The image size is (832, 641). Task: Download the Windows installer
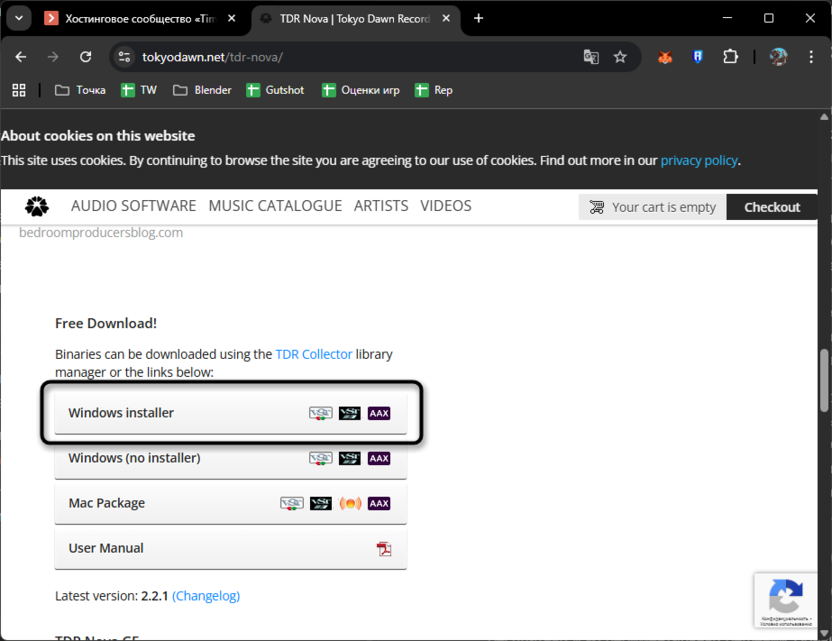pos(230,413)
